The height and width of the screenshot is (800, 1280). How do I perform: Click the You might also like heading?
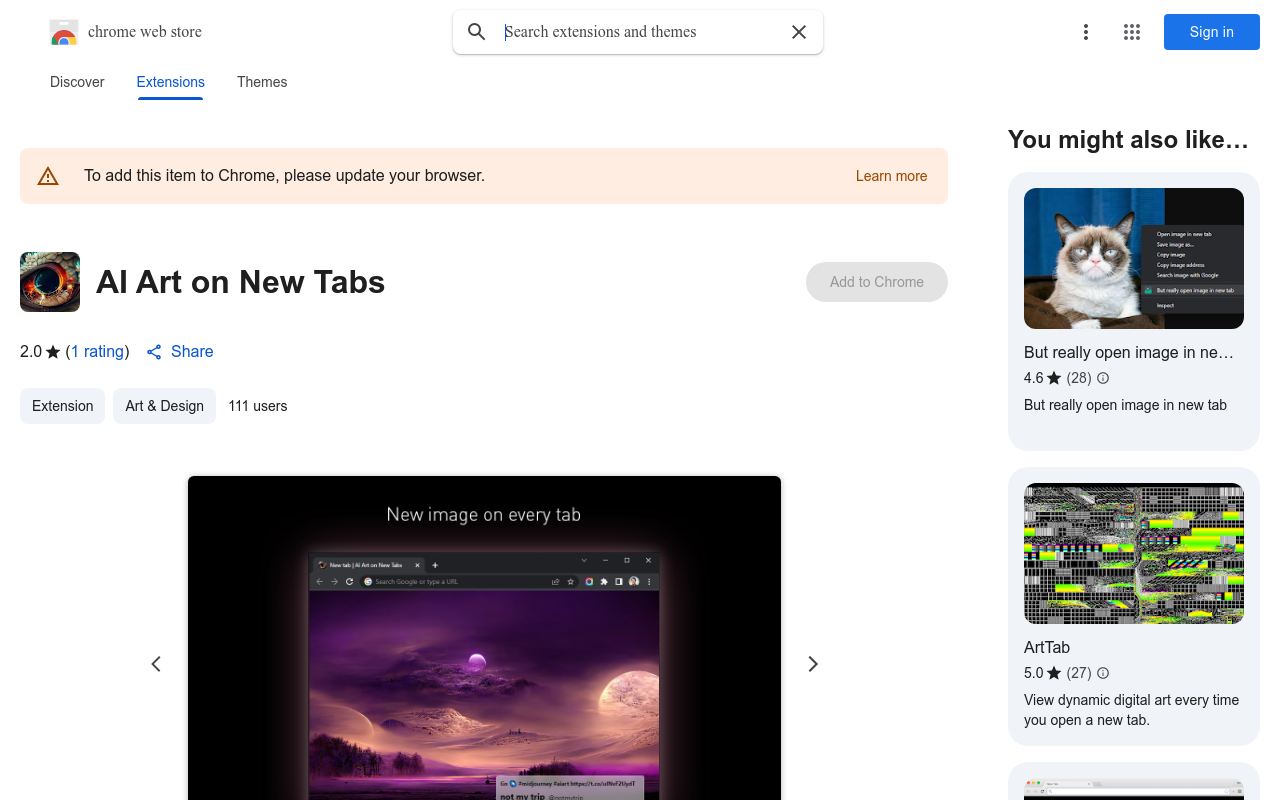1128,140
